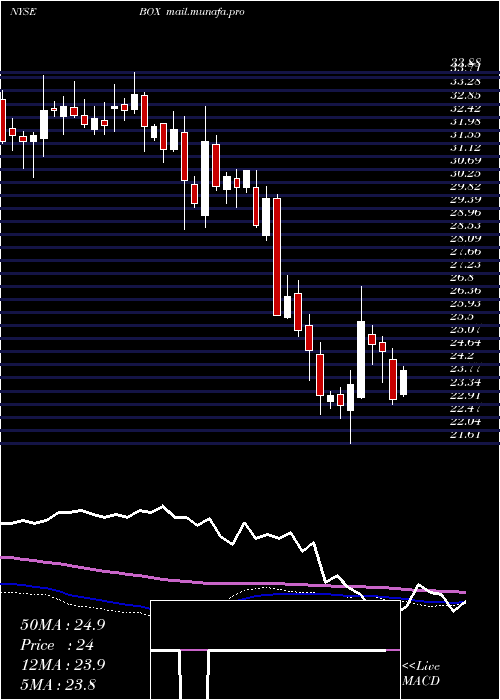Screen dimensions: 500x700
Task: Click the 50MA : 24.9 readout
Action: 62,625
